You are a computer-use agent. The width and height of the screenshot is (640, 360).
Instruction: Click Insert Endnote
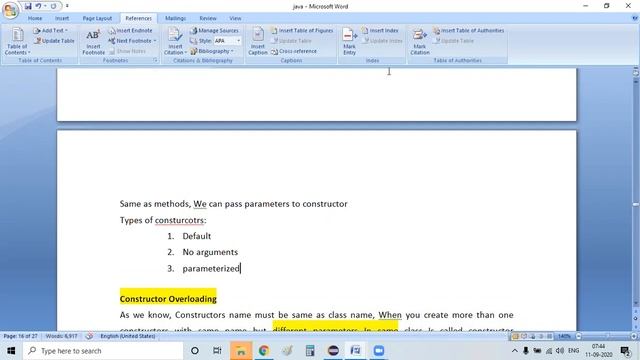click(130, 31)
